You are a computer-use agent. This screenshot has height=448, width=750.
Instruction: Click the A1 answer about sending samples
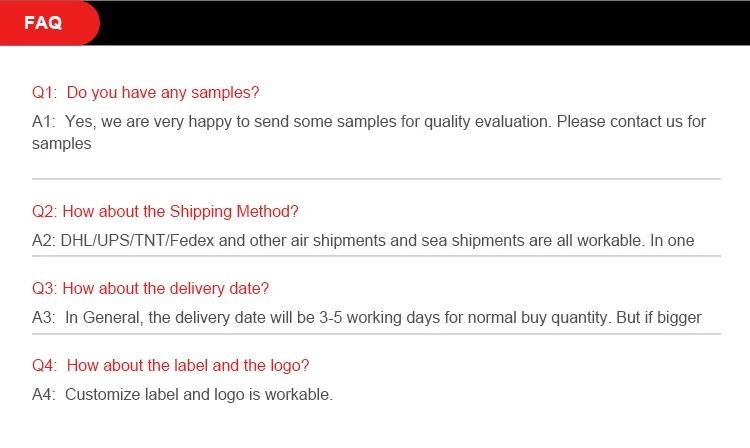pos(369,132)
